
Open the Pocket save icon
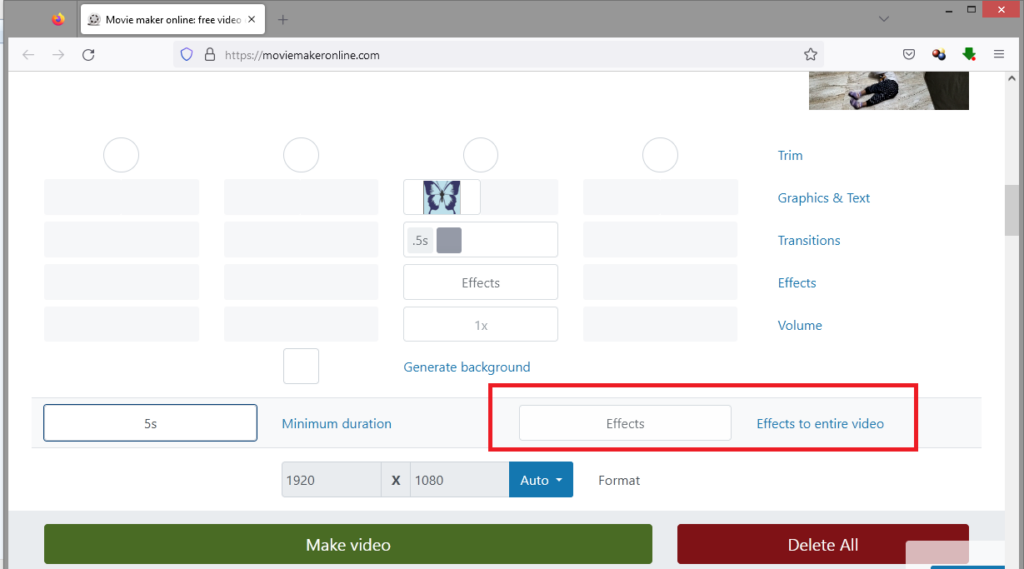coord(909,55)
